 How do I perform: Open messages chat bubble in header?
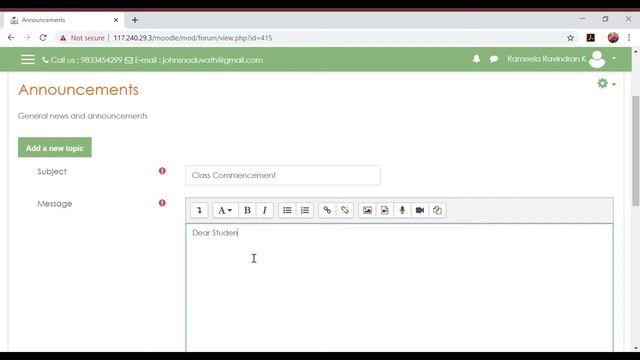click(x=494, y=59)
